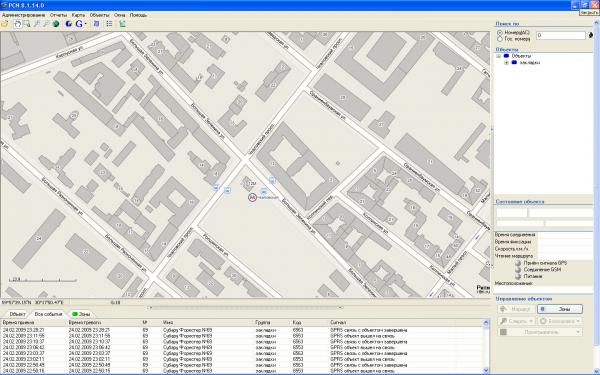Screen dimensions: 600x375
Task: Click the map scale bar indicator
Action: tap(43, 280)
